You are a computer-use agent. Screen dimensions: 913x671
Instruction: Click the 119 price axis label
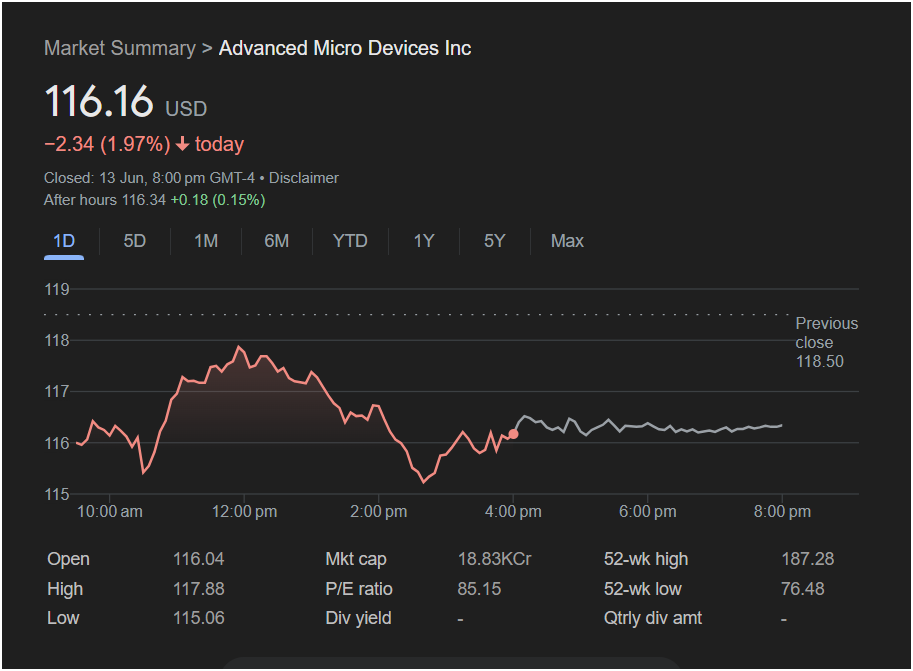[57, 289]
